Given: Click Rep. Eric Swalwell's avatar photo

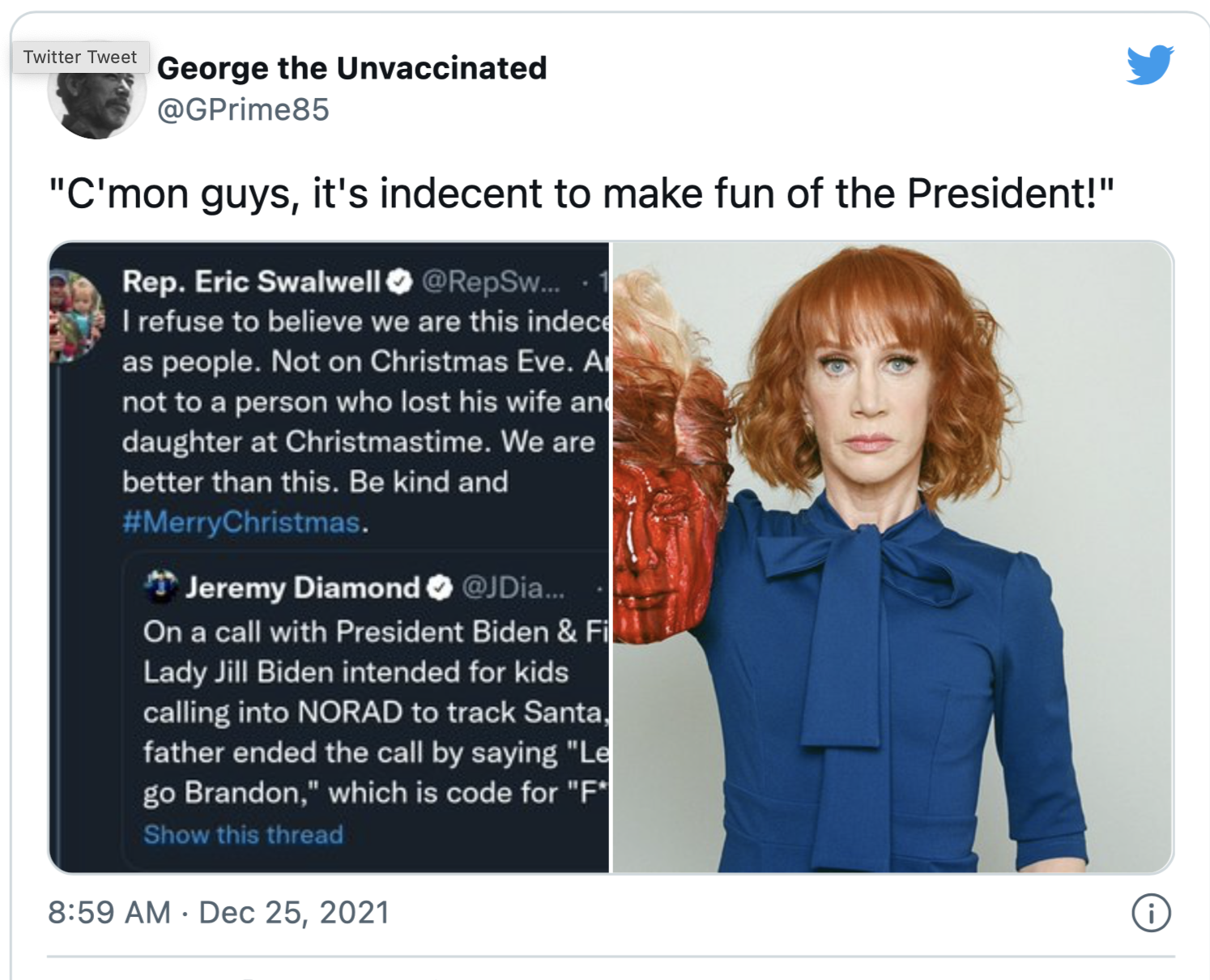Looking at the screenshot, I should tap(77, 315).
